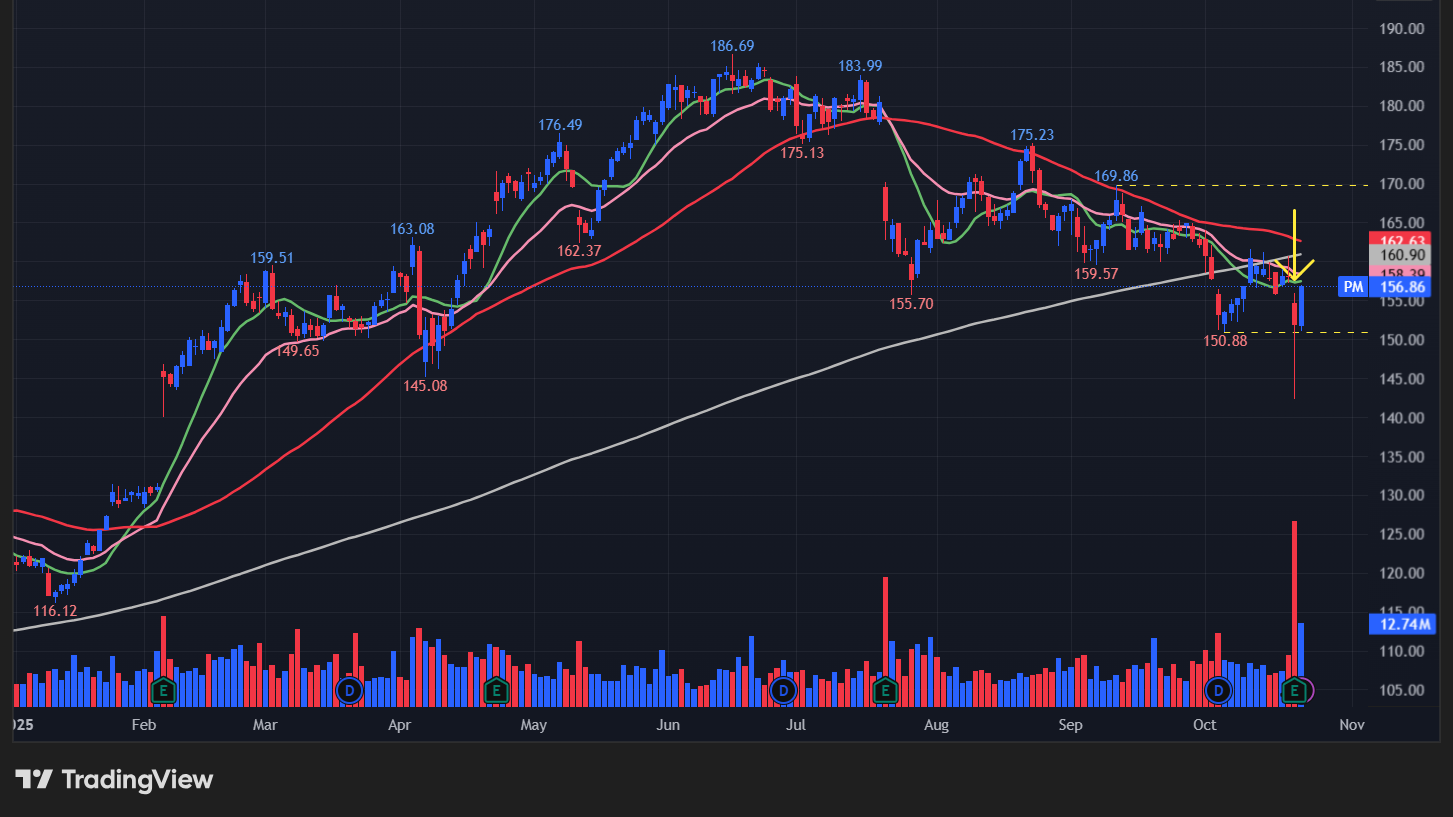The height and width of the screenshot is (817, 1453).
Task: Click the latest earnings E marker in October
Action: click(1296, 690)
